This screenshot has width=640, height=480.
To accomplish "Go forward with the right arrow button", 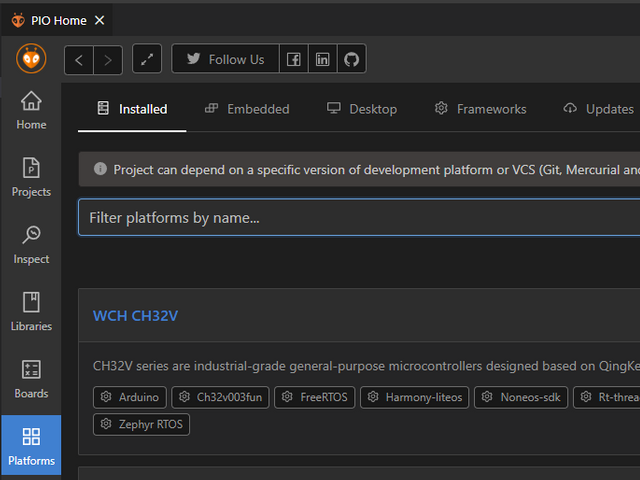I will 108,60.
